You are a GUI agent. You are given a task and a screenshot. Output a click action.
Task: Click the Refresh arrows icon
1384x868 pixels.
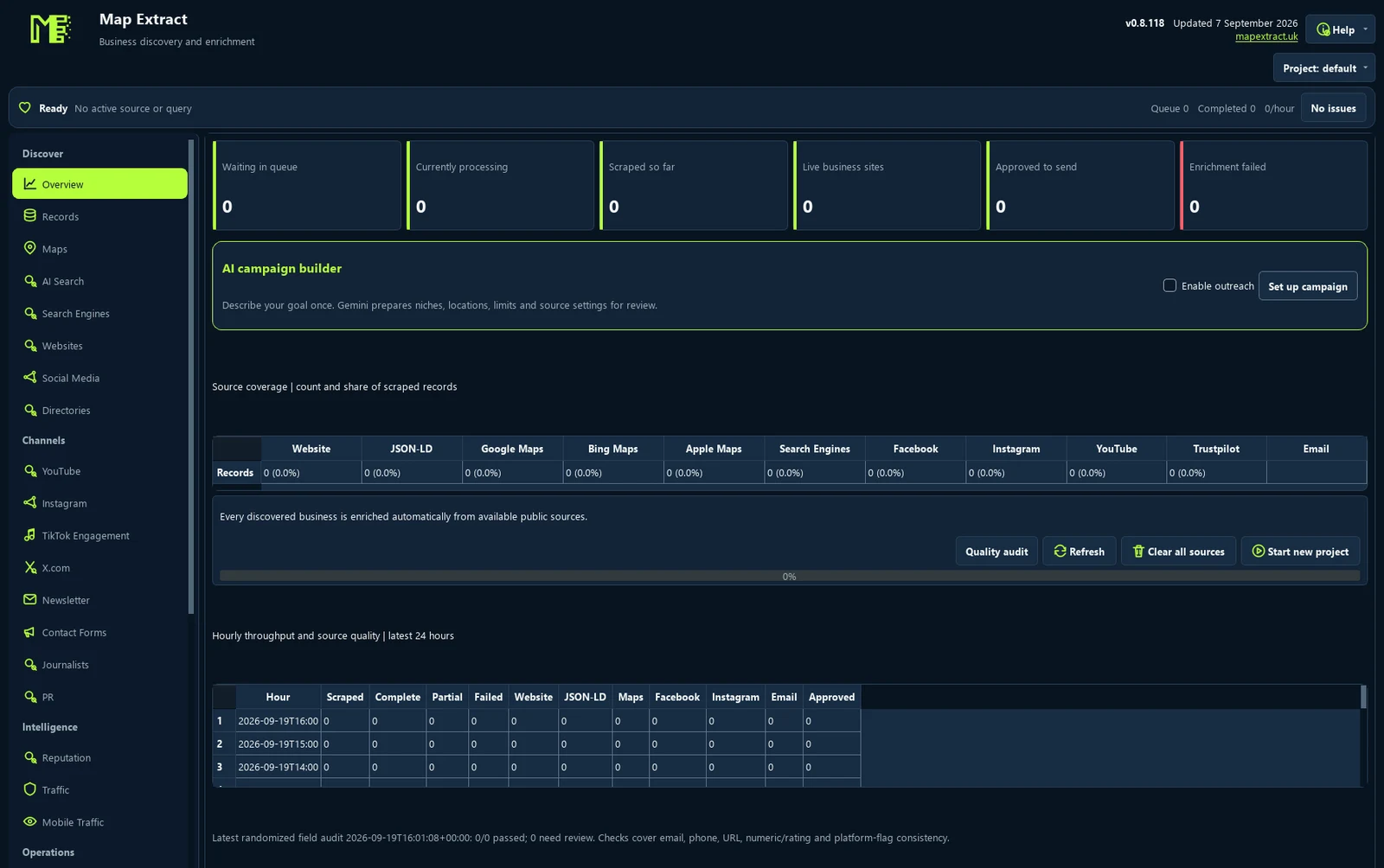pos(1060,552)
